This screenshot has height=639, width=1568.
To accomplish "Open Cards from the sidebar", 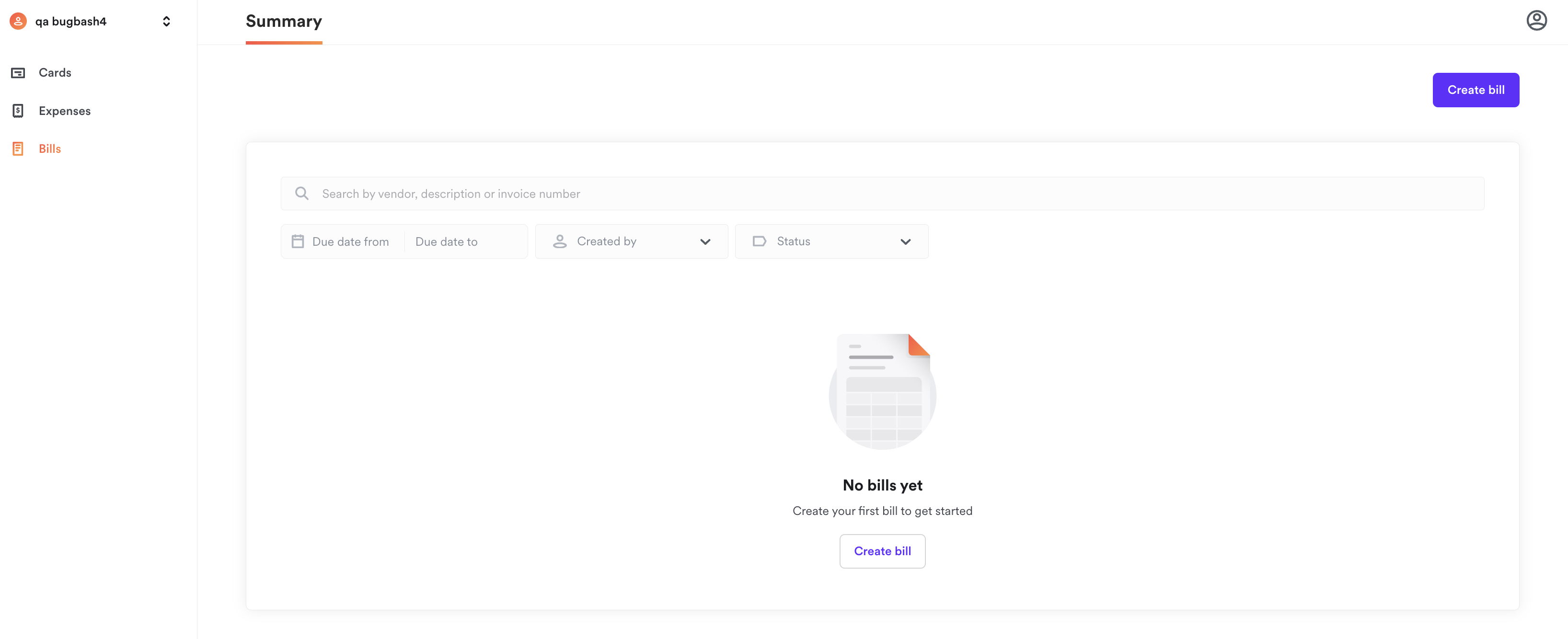I will (55, 73).
